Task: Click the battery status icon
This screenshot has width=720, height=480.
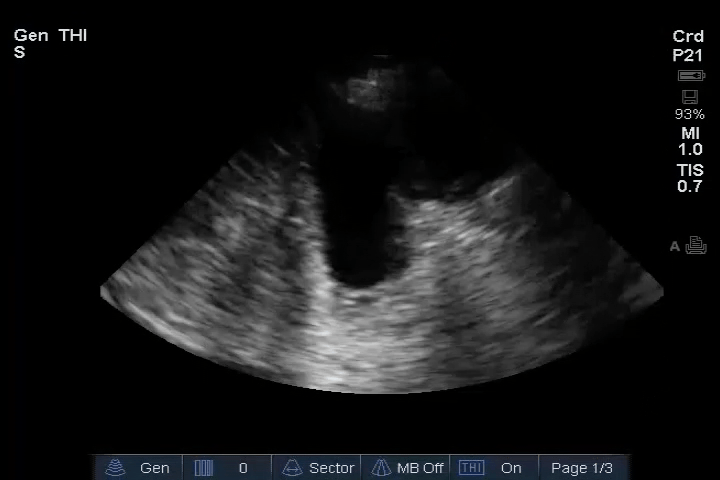Action: coord(690,76)
